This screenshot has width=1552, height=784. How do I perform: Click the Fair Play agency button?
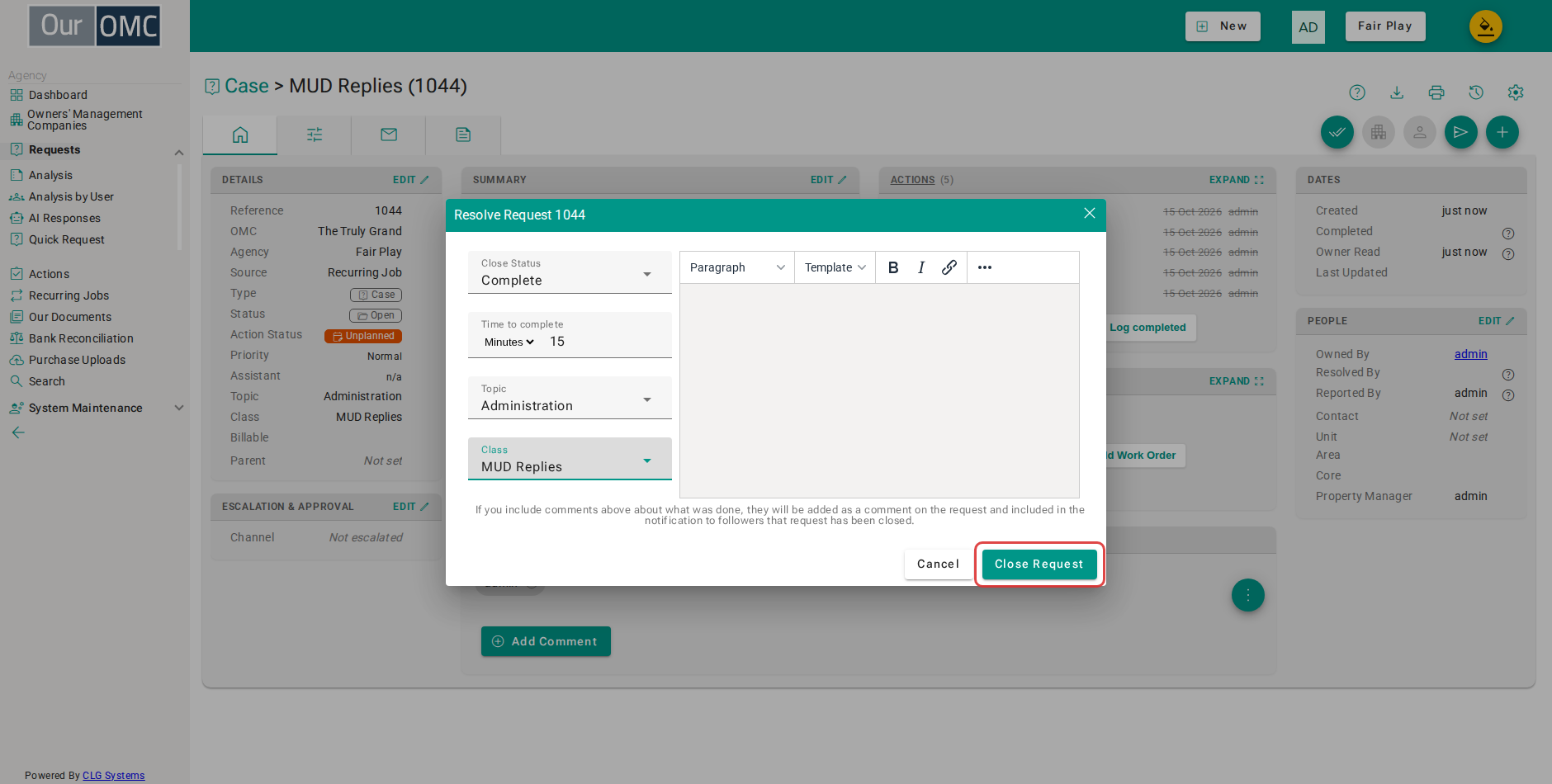1385,26
